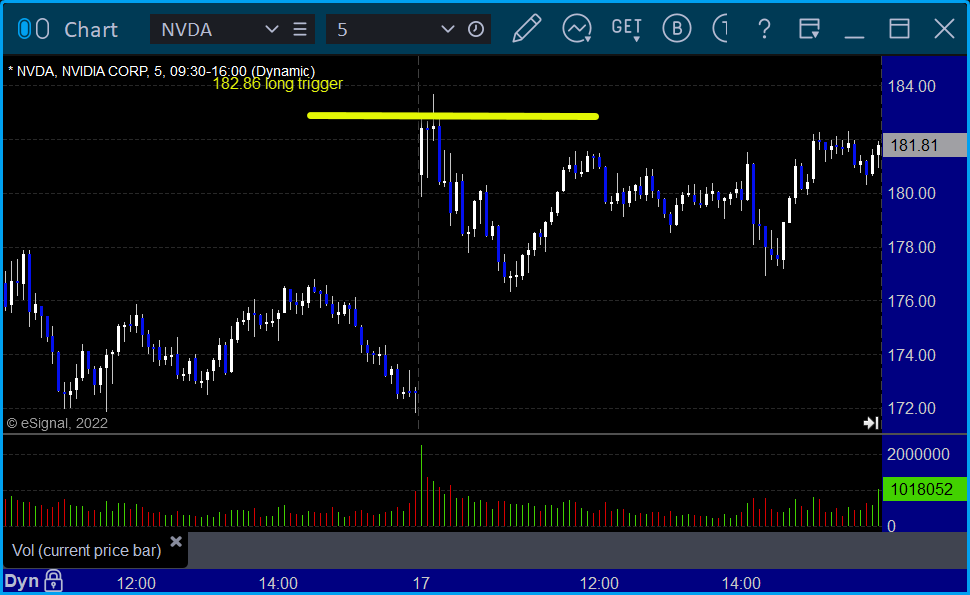The image size is (970, 595).
Task: Open help with the question mark icon
Action: tap(765, 29)
